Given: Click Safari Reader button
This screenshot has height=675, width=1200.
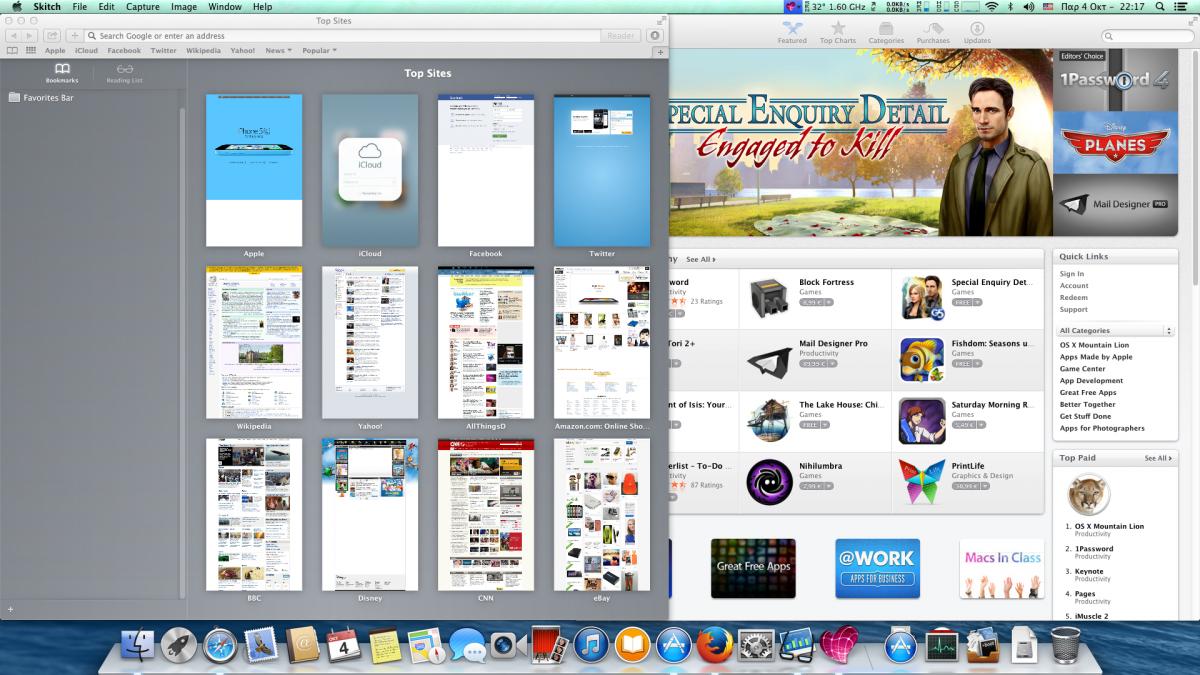Looking at the screenshot, I should point(621,36).
